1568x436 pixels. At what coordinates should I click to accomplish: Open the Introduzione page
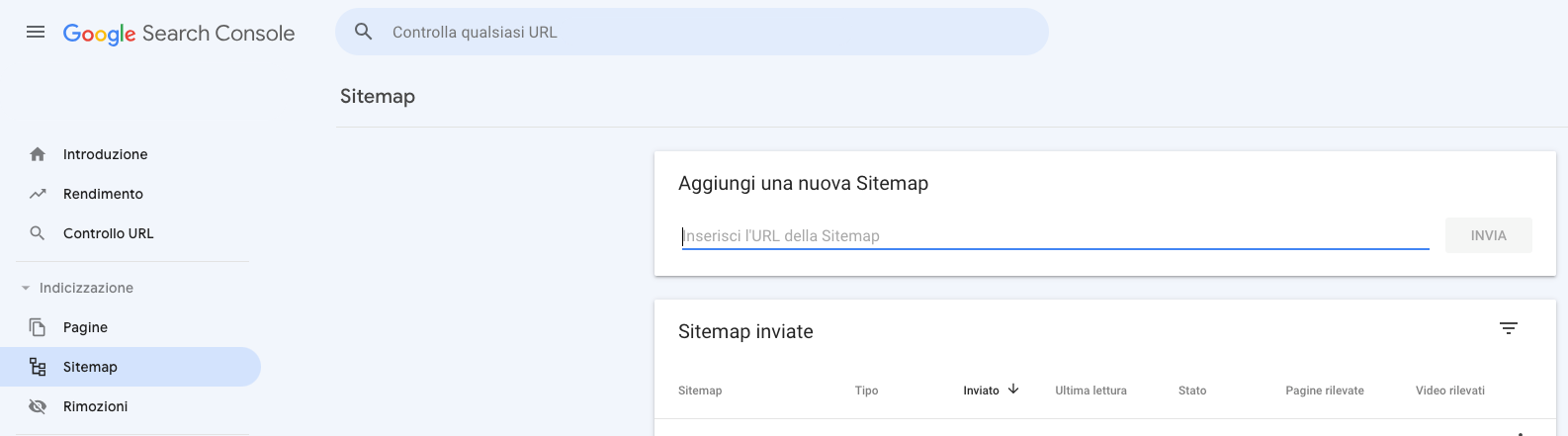pos(105,154)
